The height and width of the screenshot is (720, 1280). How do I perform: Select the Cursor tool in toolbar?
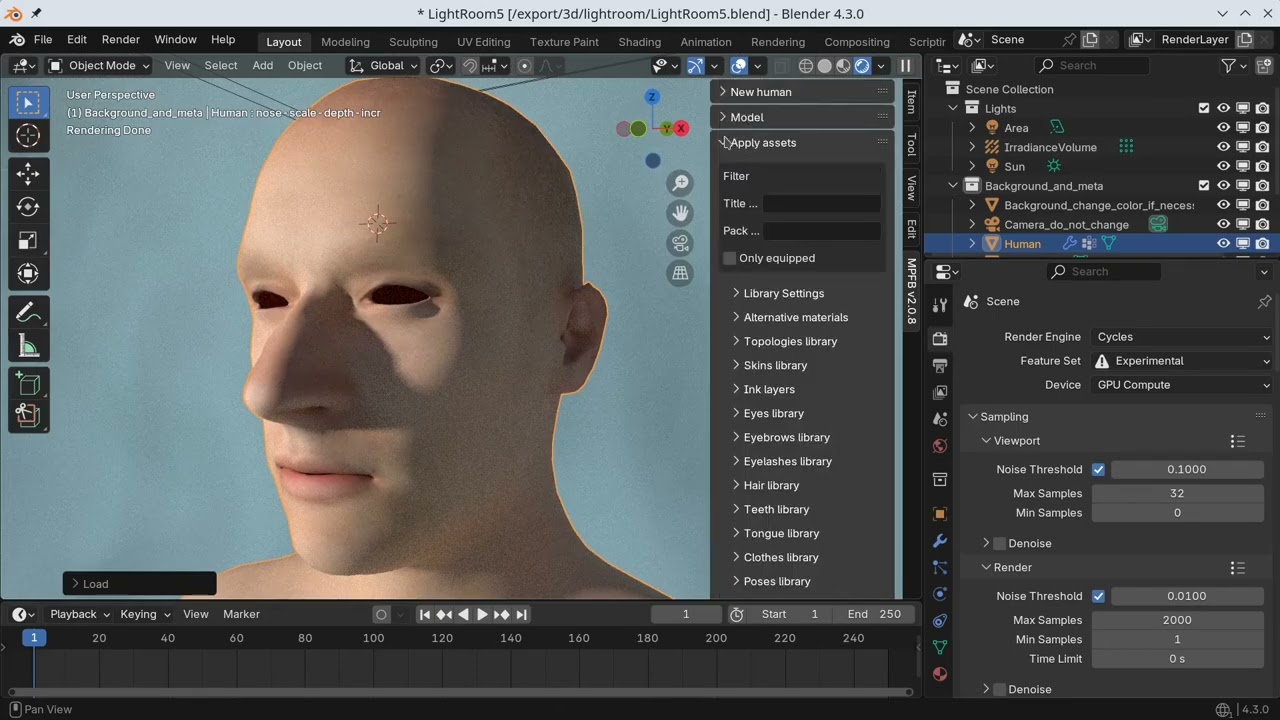tap(28, 136)
